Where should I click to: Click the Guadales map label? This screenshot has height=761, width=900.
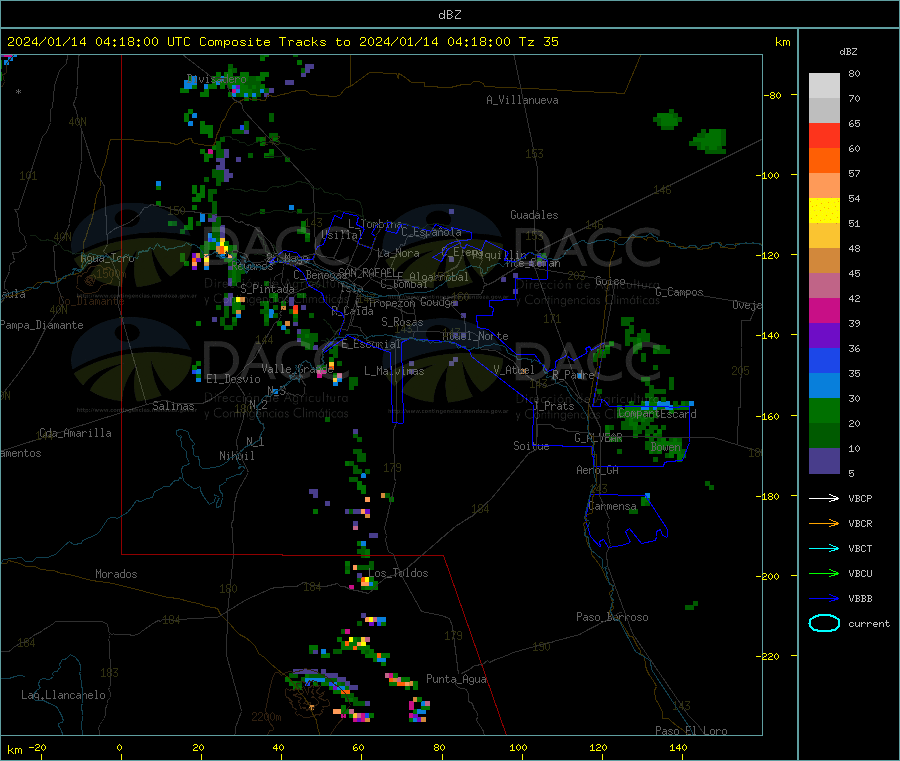[534, 215]
